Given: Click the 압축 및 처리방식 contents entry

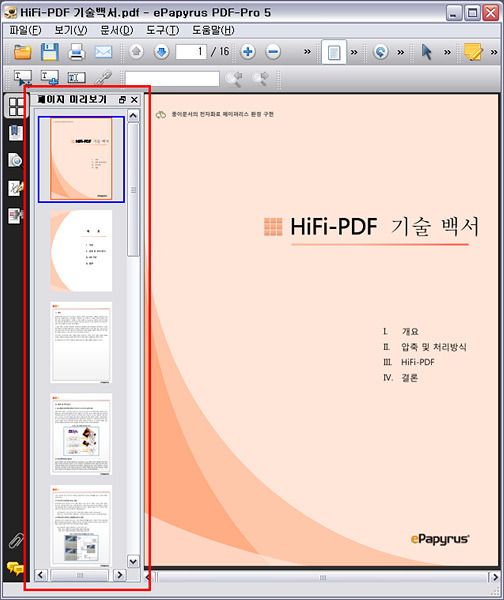Looking at the screenshot, I should [x=434, y=347].
